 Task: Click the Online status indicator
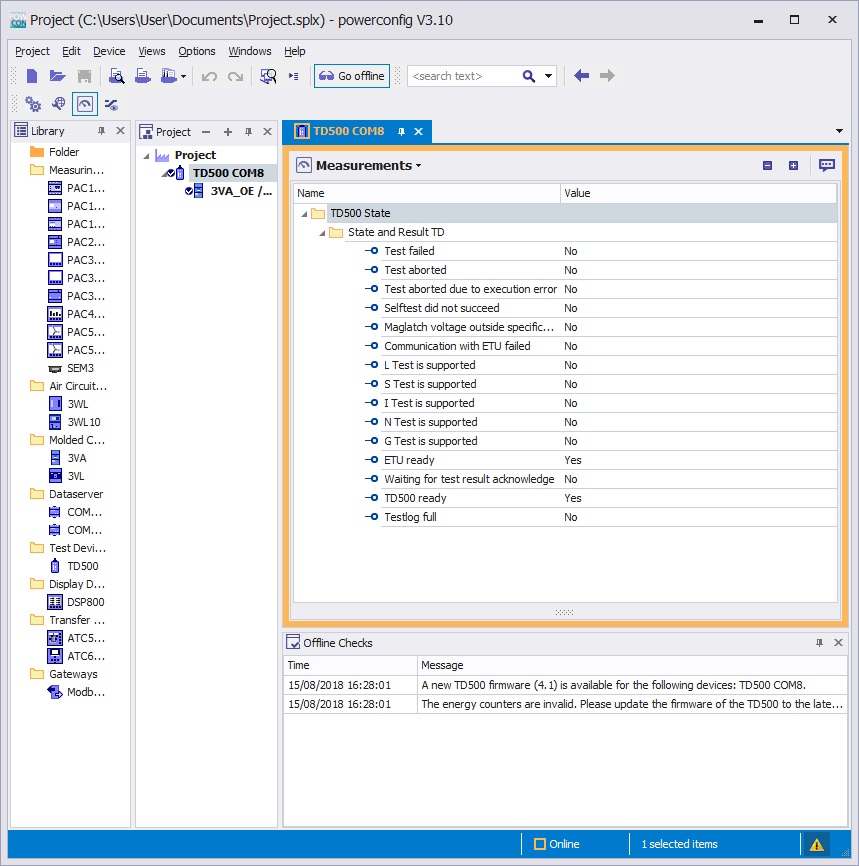point(557,844)
